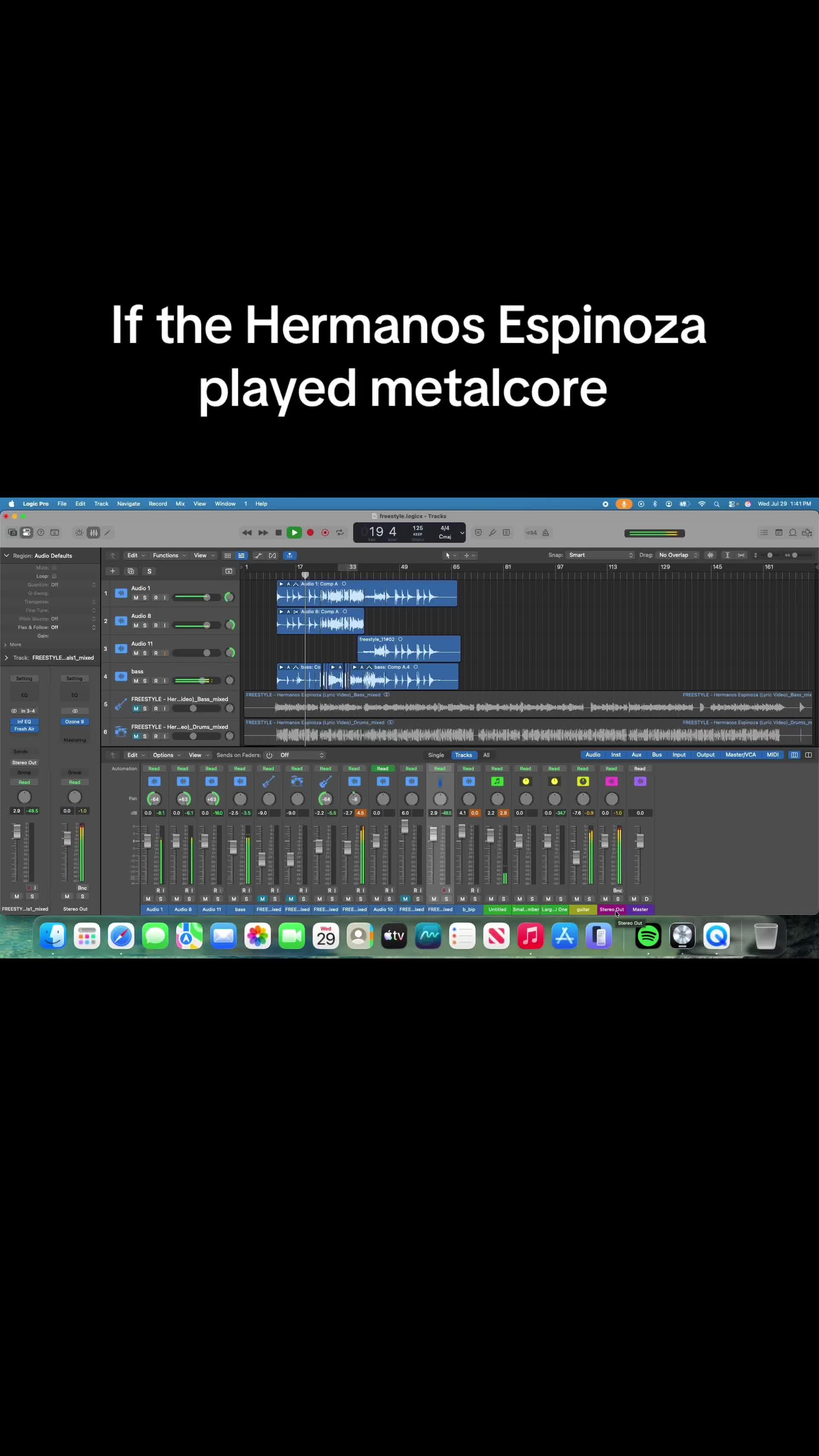Image resolution: width=819 pixels, height=1456 pixels.
Task: Open the Fresh Air plugin slot
Action: point(24,729)
